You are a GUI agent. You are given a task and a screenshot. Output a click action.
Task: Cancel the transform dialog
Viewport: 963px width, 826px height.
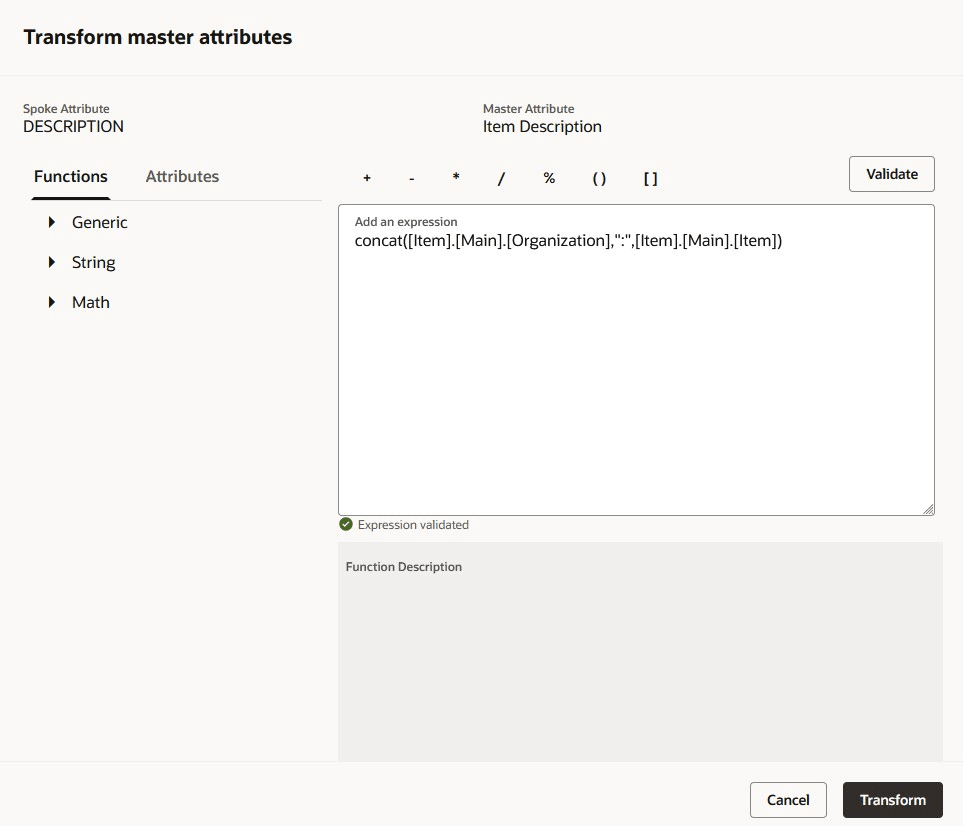(788, 800)
